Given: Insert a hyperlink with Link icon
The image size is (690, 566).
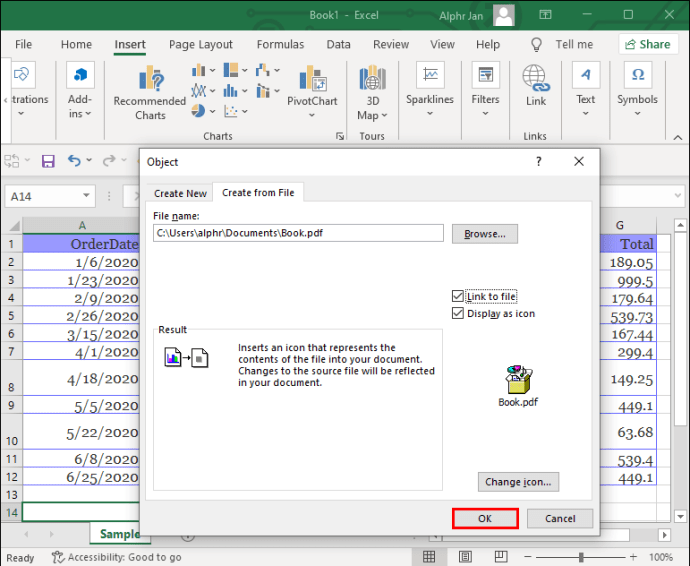Looking at the screenshot, I should tap(536, 85).
